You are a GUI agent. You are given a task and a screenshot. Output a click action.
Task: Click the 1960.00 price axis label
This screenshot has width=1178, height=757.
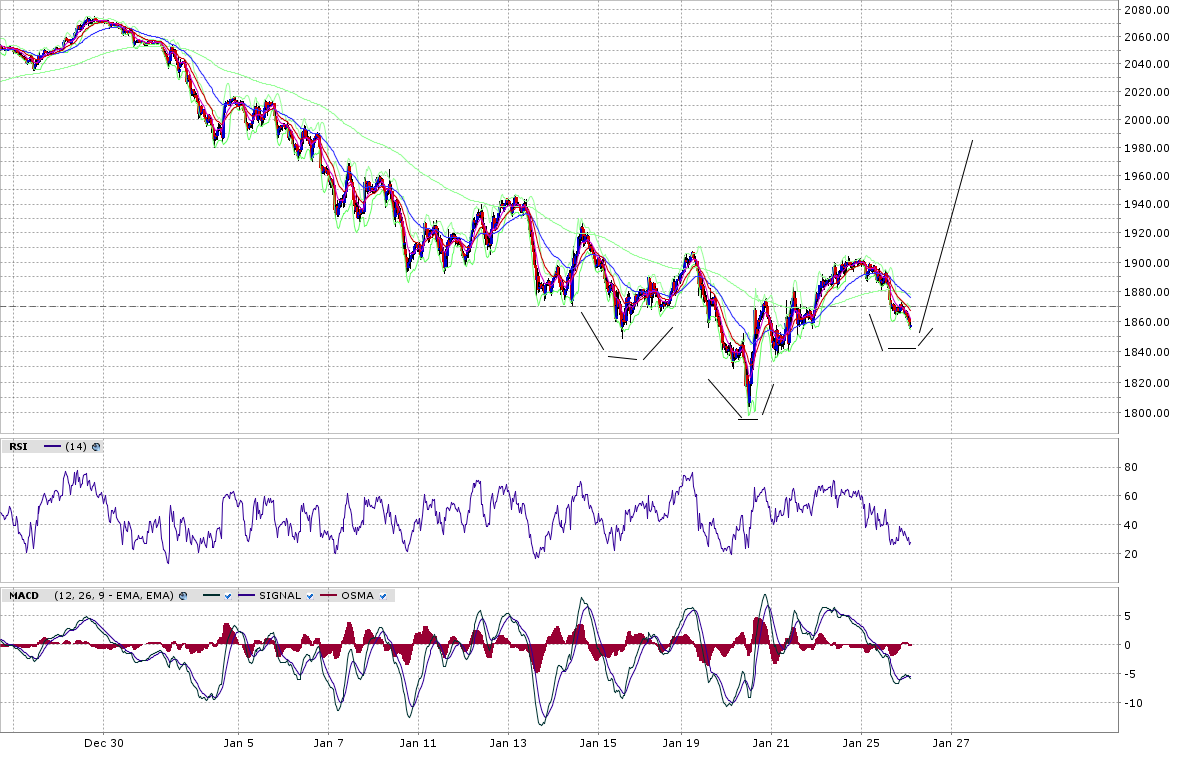coord(1146,176)
